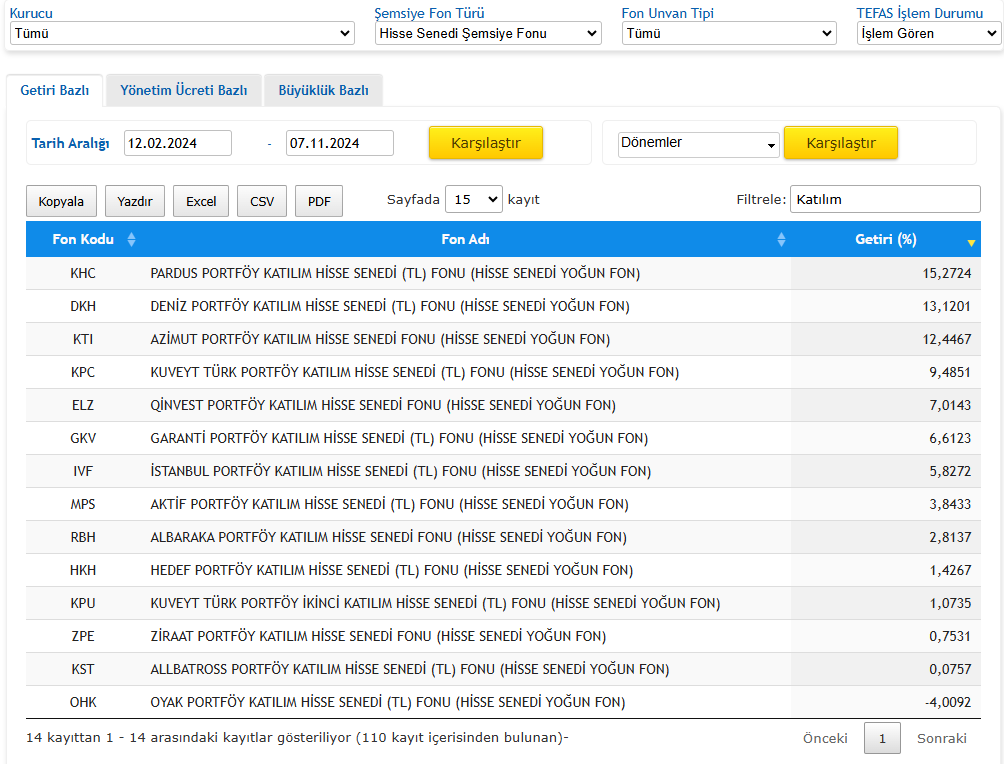Image resolution: width=1004 pixels, height=764 pixels.
Task: Open the Sayfada records-per-page dropdown
Action: 473,200
